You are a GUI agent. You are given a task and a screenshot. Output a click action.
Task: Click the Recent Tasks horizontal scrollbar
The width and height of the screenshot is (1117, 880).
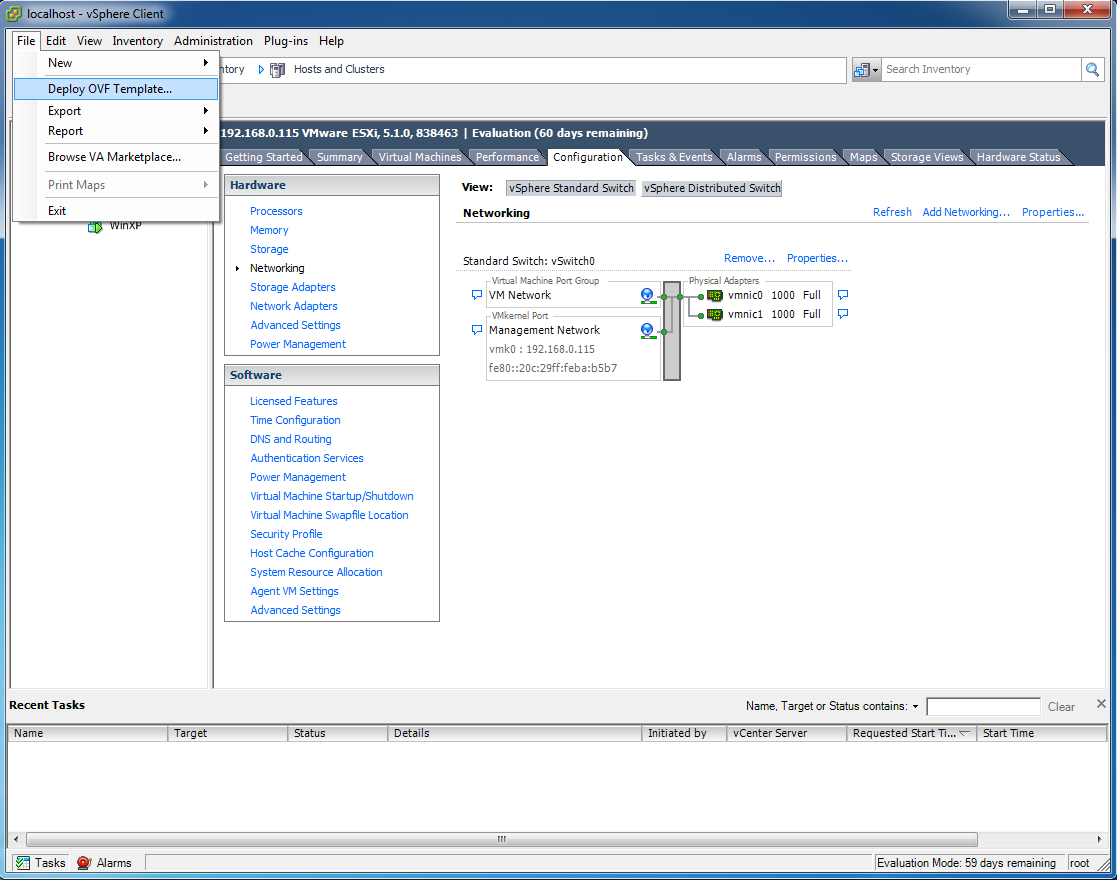pyautogui.click(x=502, y=839)
